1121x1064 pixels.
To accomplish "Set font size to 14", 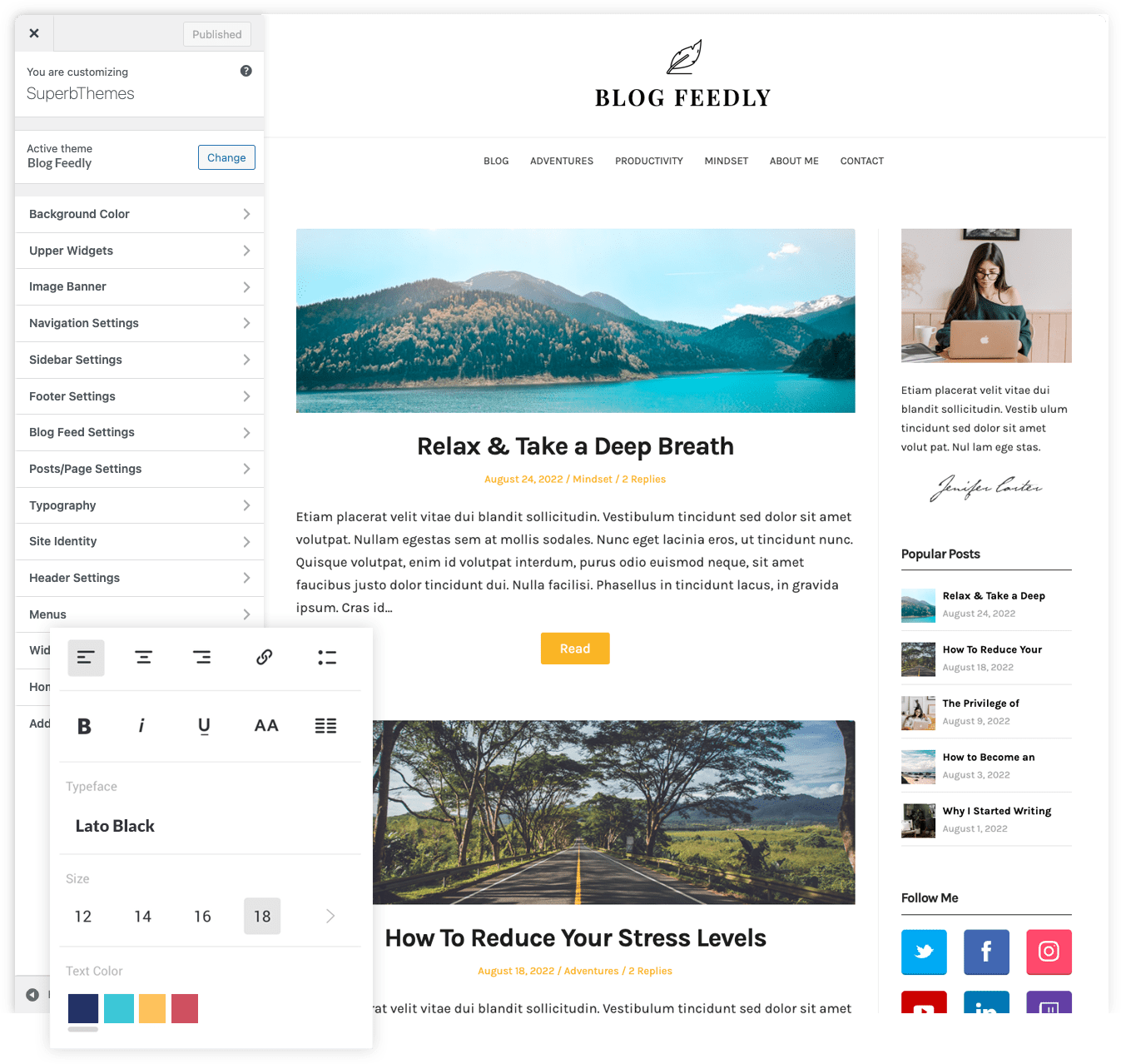I will coord(143,916).
